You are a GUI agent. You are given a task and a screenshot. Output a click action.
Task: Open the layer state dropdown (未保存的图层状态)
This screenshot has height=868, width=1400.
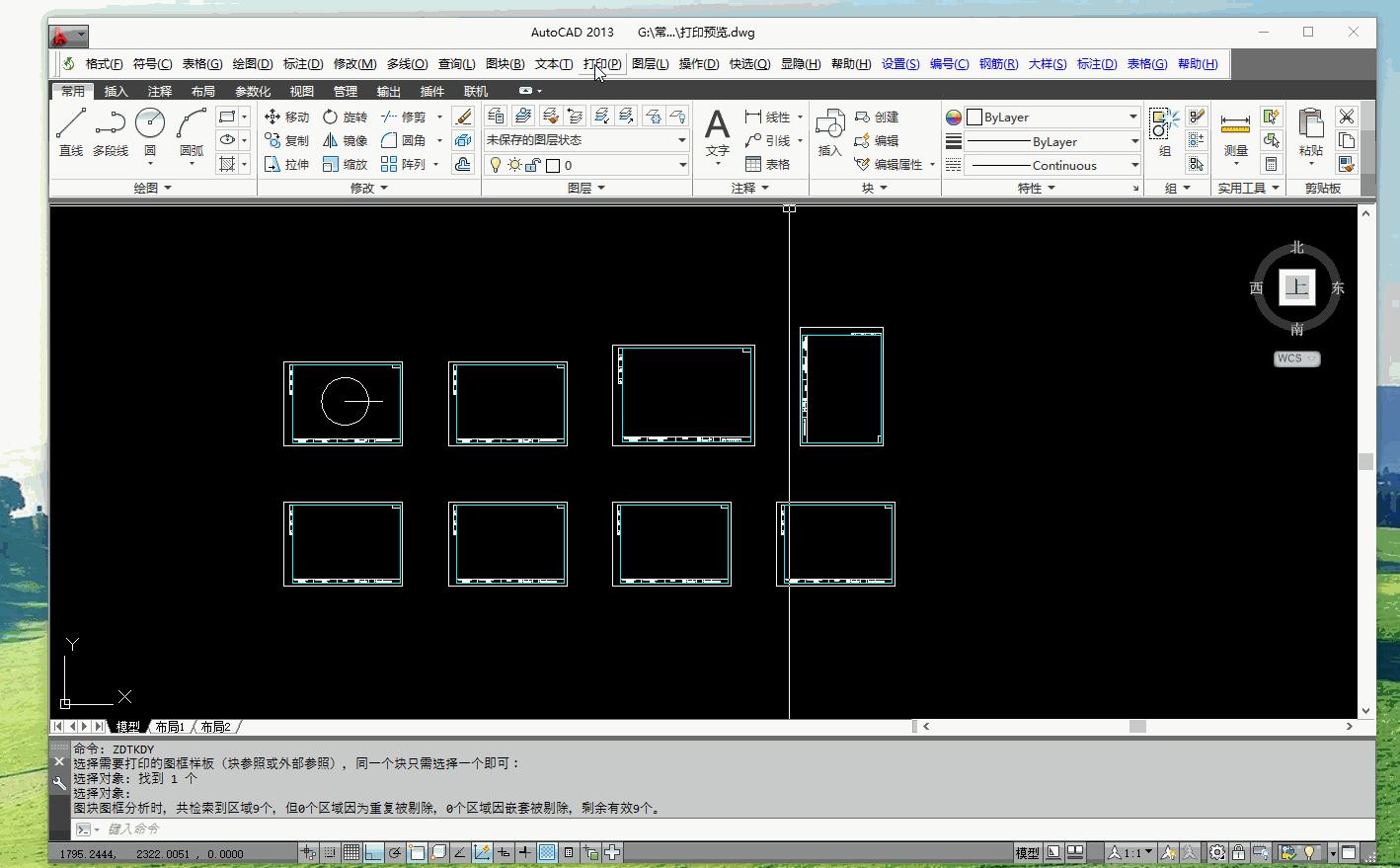pyautogui.click(x=586, y=140)
